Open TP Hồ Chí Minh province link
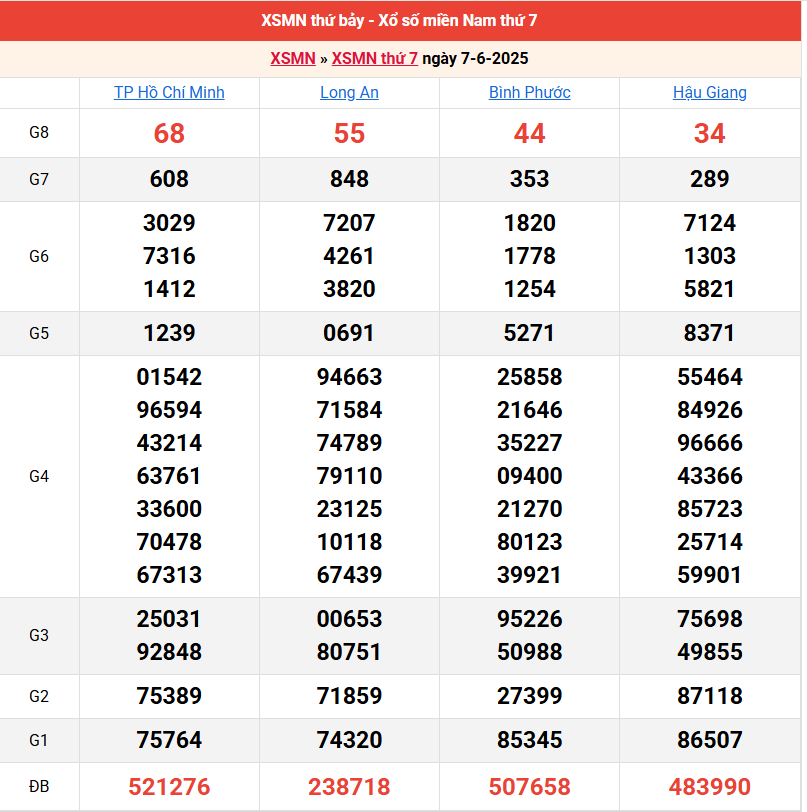 [169, 93]
